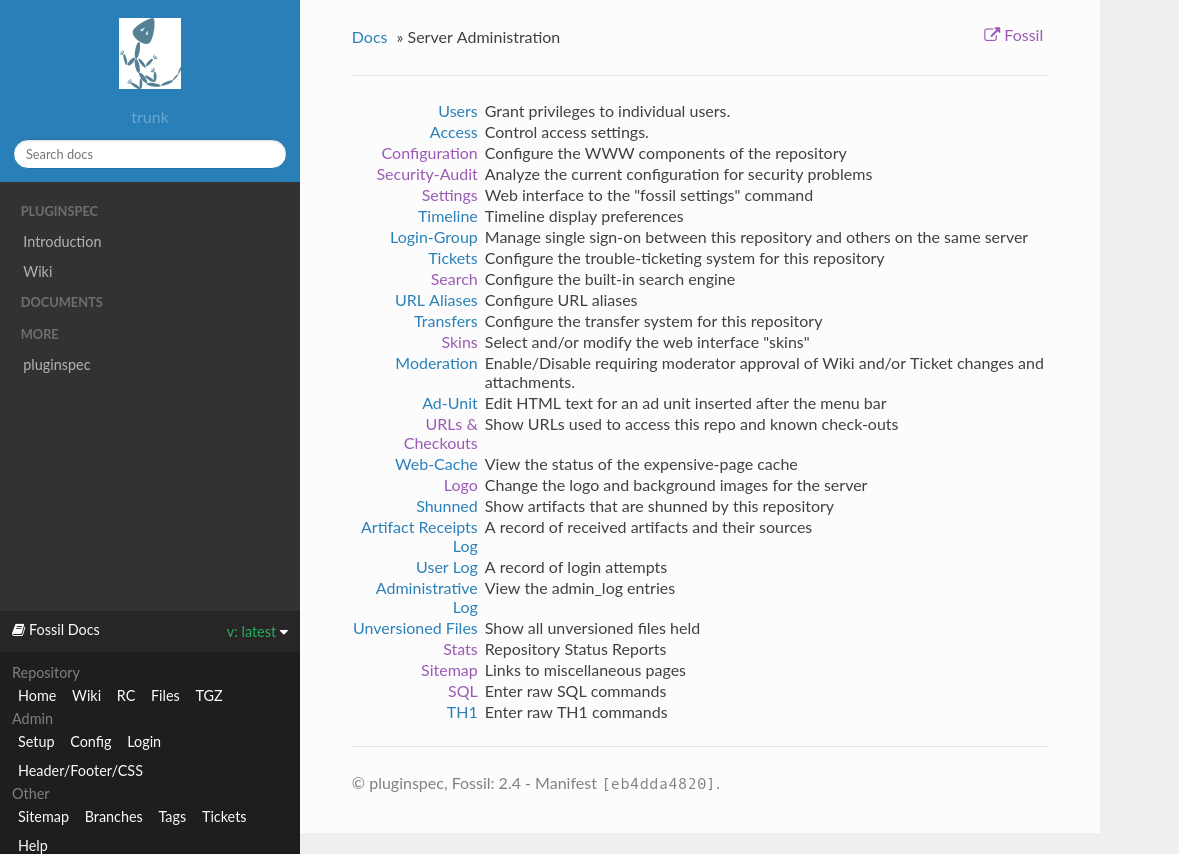
Task: Open the pluginspec sidebar entry
Action: point(57,365)
